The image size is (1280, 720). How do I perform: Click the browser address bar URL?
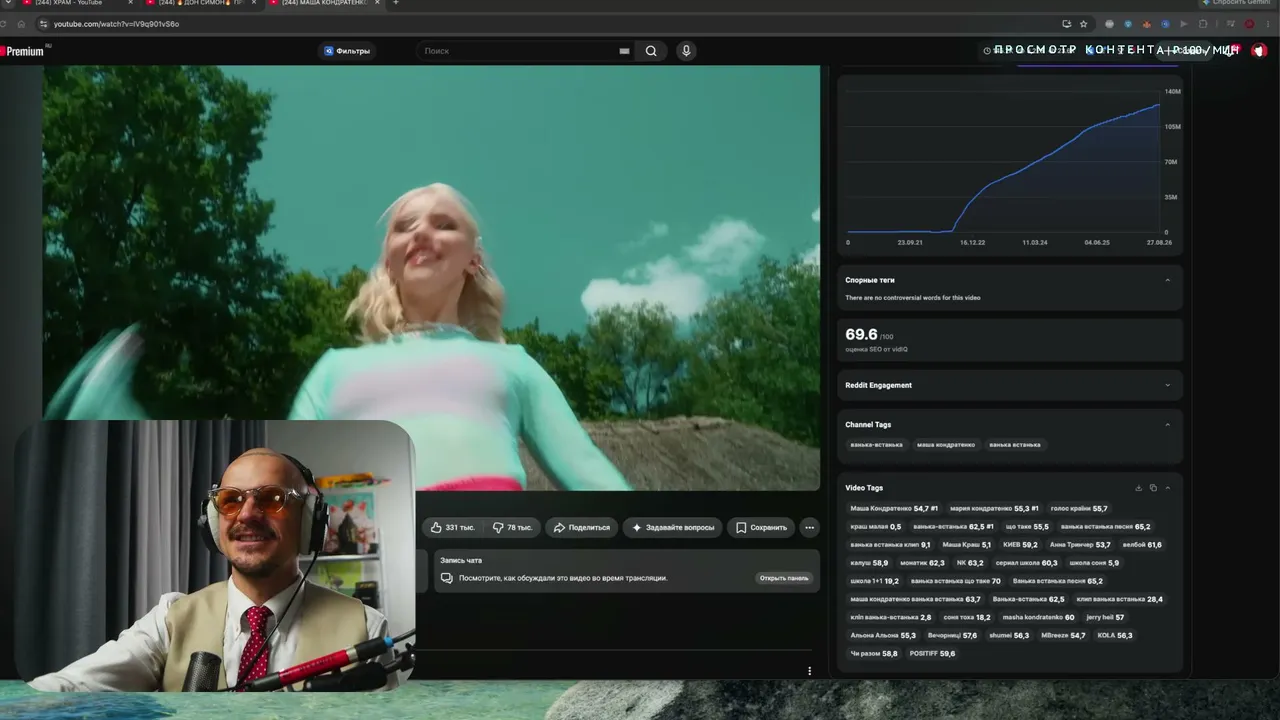tap(117, 24)
